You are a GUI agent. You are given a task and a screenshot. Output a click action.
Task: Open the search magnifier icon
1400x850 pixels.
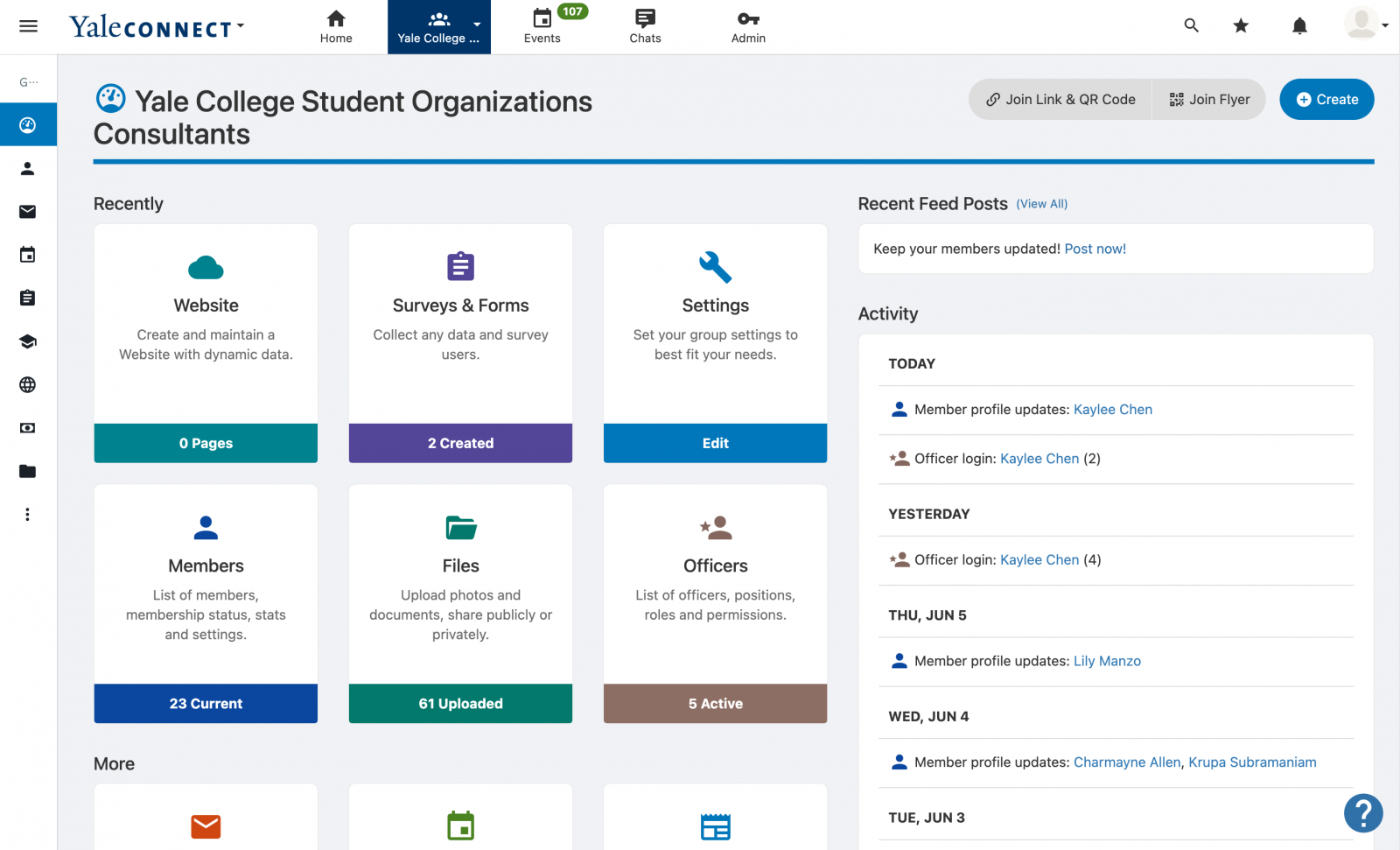[1191, 25]
